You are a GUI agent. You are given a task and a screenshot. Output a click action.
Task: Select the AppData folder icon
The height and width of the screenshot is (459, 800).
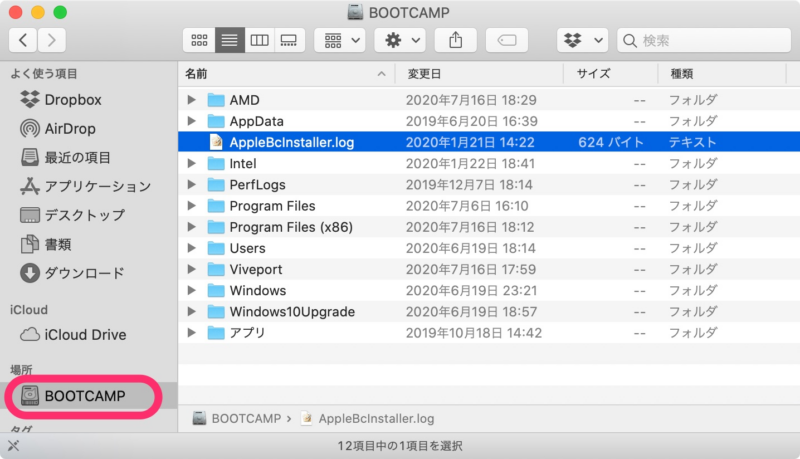[x=216, y=121]
